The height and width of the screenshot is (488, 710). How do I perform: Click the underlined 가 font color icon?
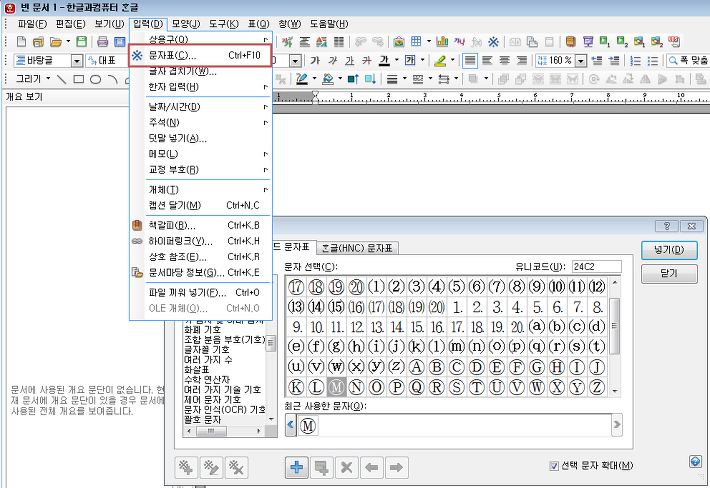pyautogui.click(x=384, y=60)
